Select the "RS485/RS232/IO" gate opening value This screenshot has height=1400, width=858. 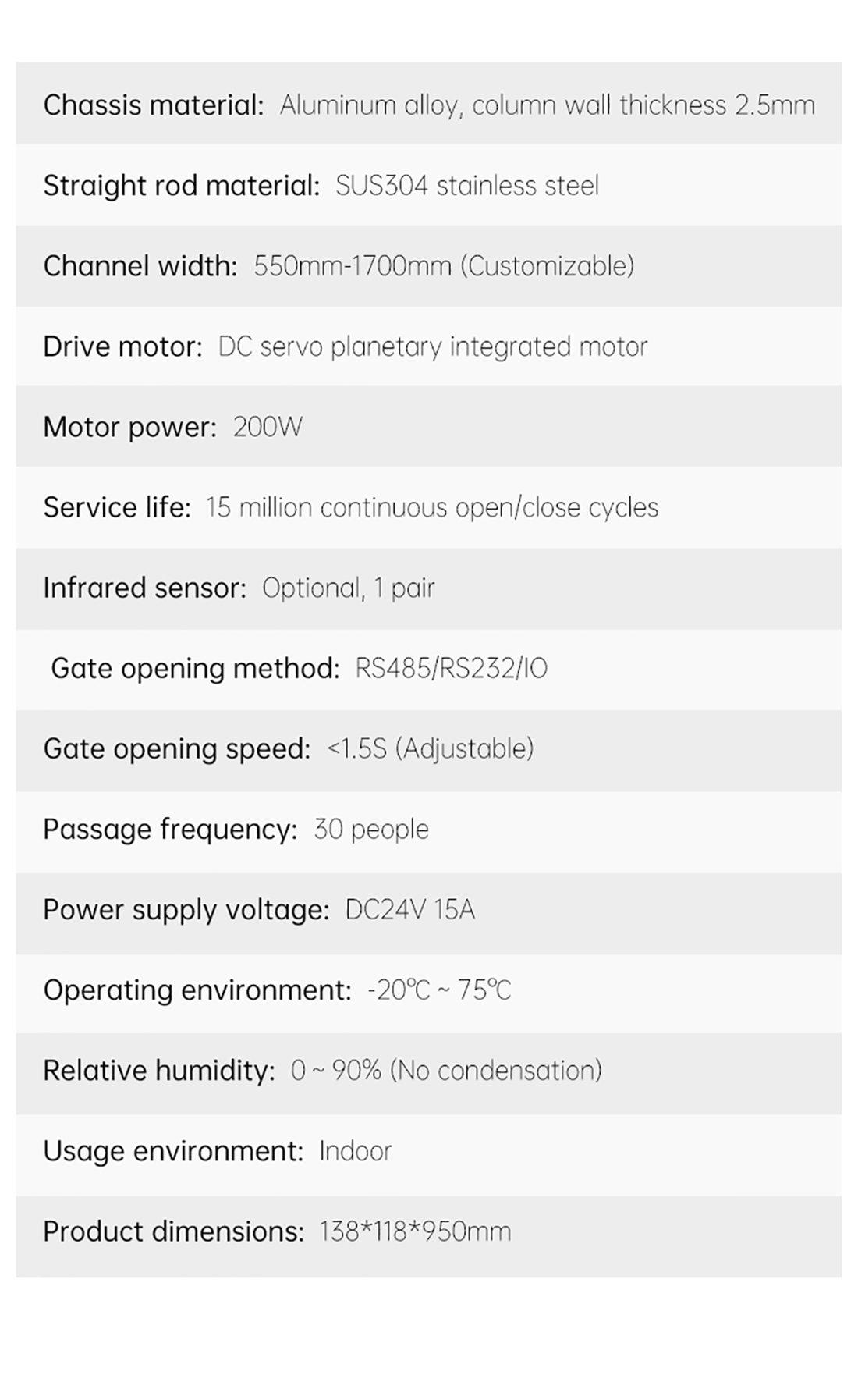[451, 668]
